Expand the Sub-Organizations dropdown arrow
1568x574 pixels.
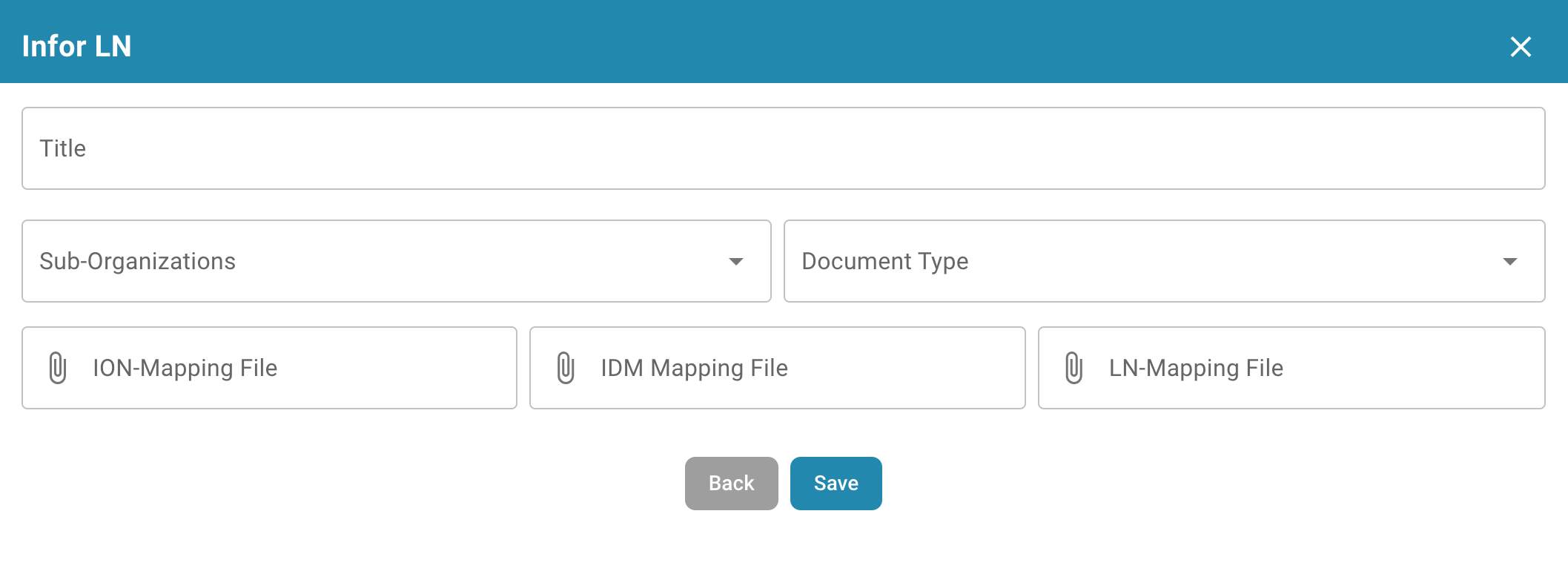(735, 261)
